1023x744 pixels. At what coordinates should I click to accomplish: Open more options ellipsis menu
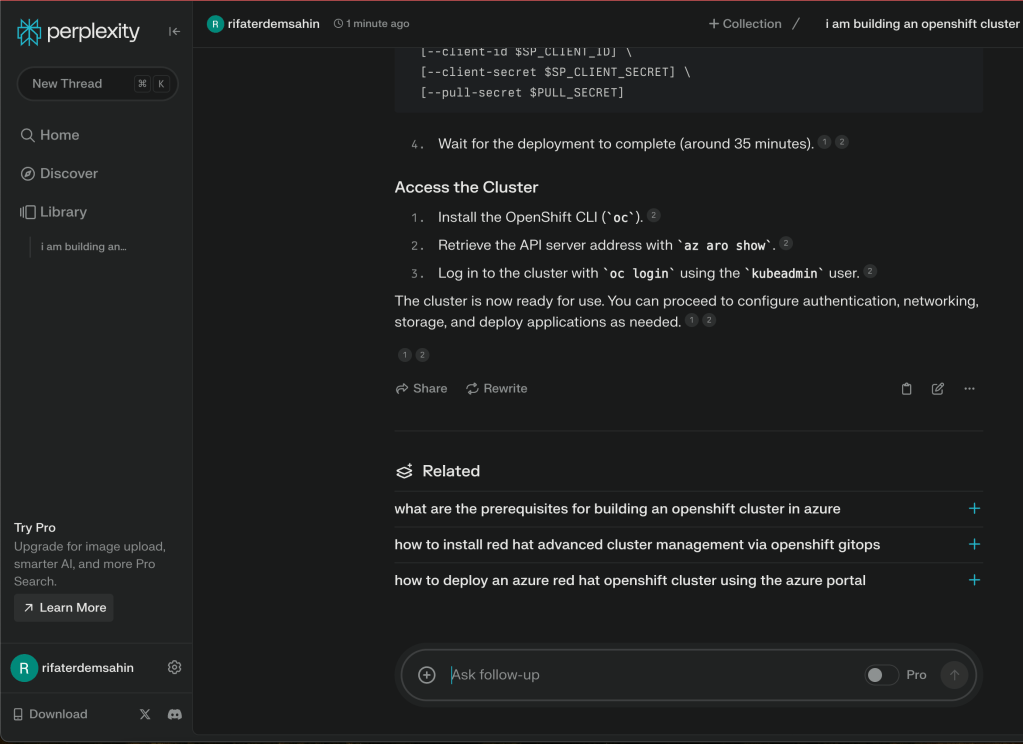[970, 389]
